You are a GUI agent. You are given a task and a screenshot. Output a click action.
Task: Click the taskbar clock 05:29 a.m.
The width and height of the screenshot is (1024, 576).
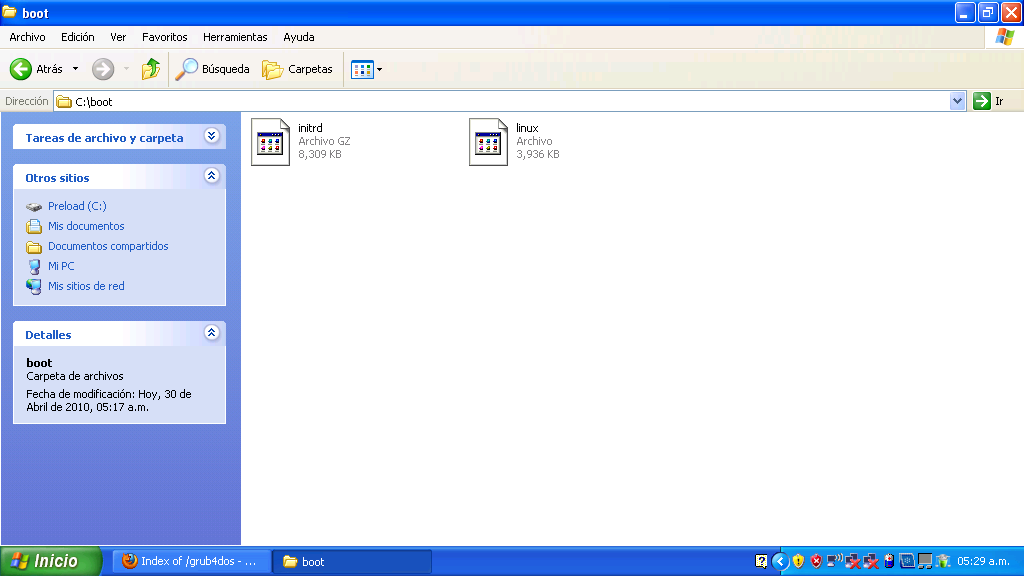click(x=984, y=562)
